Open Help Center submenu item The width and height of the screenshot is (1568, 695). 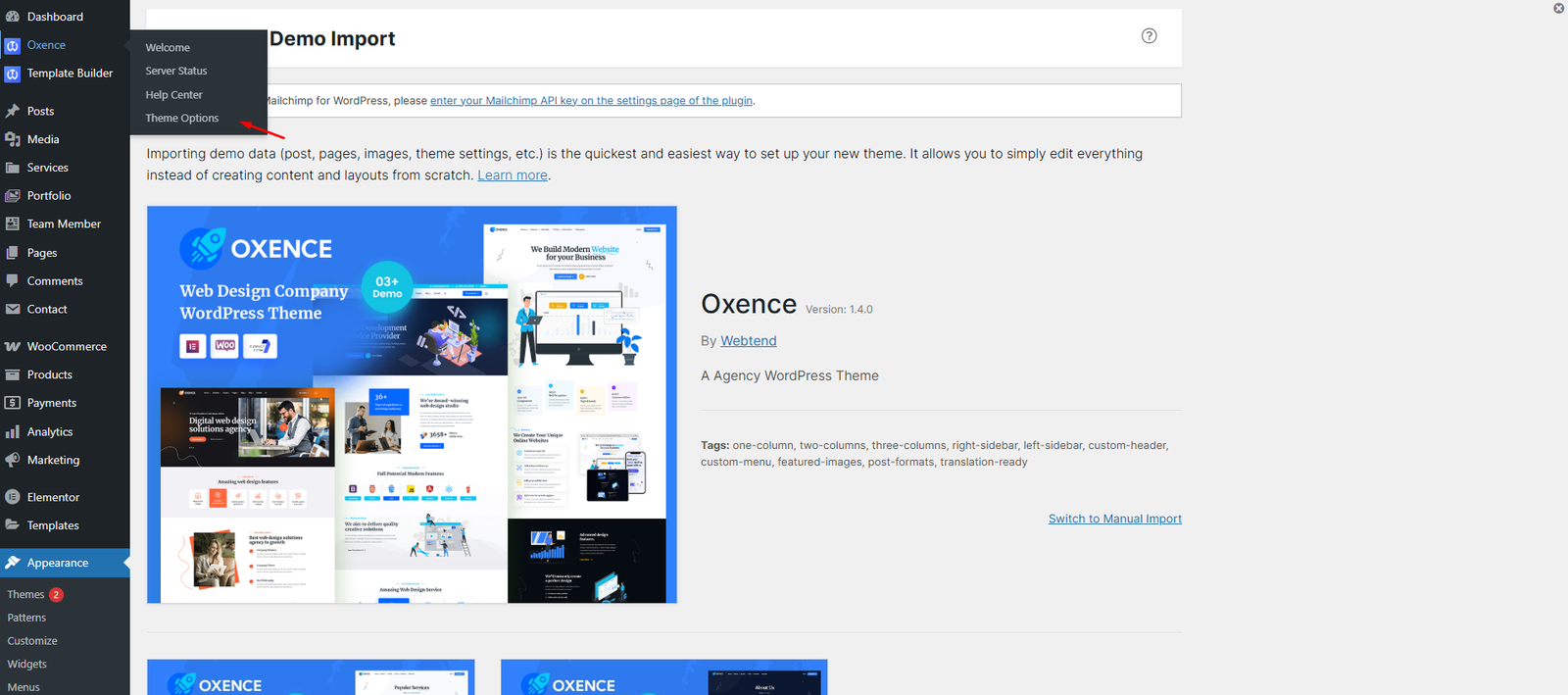(x=173, y=95)
